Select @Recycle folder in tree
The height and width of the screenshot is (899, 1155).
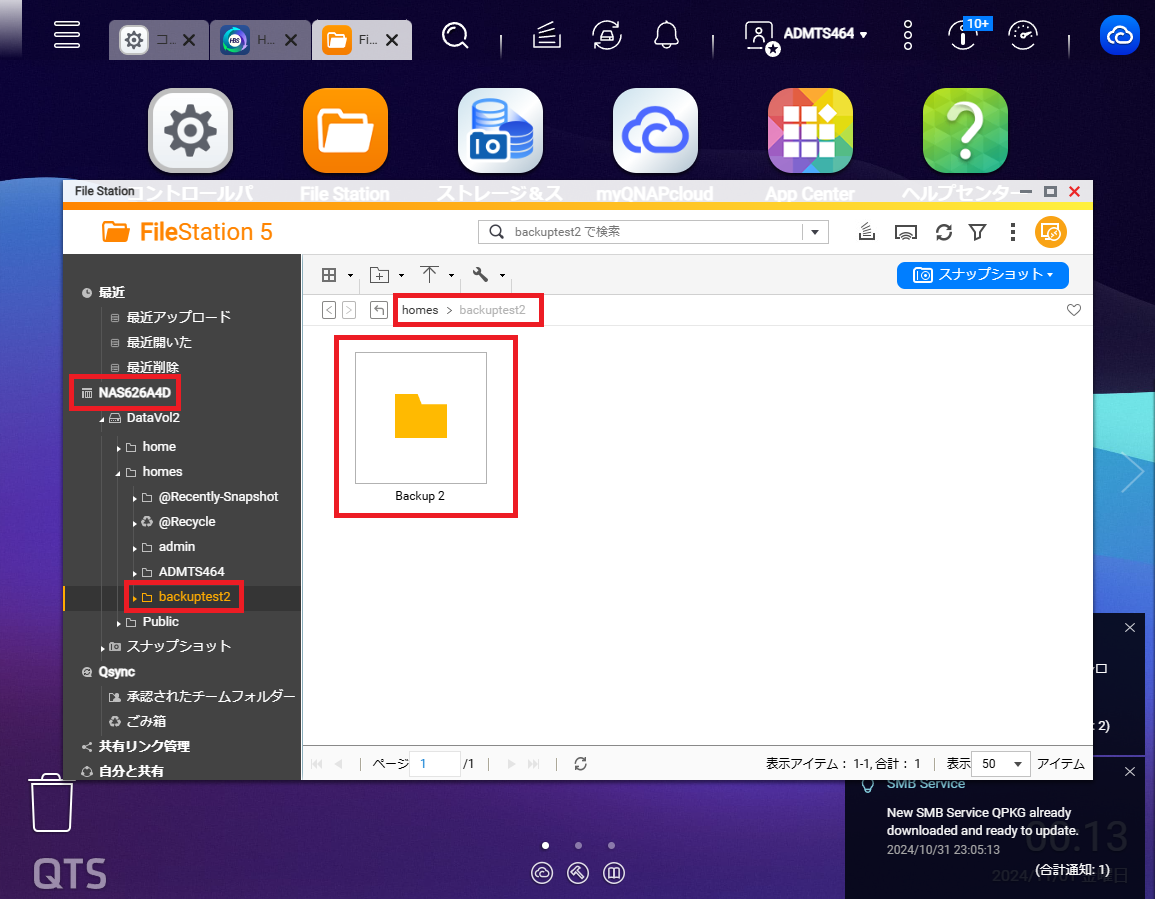pos(187,522)
